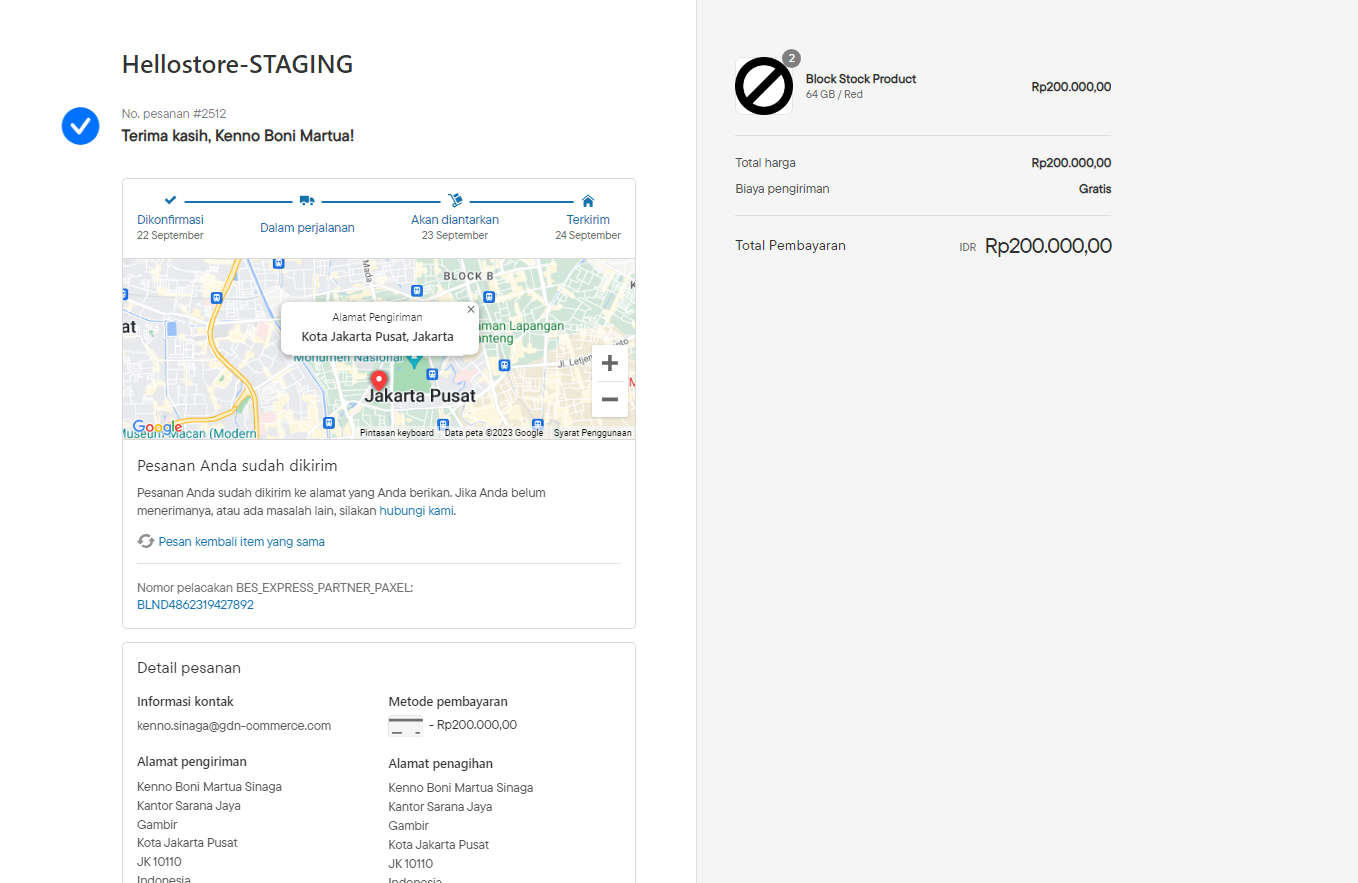The image size is (1358, 883).
Task: Close the Alamat Pengiriman map popup
Action: pyautogui.click(x=471, y=310)
